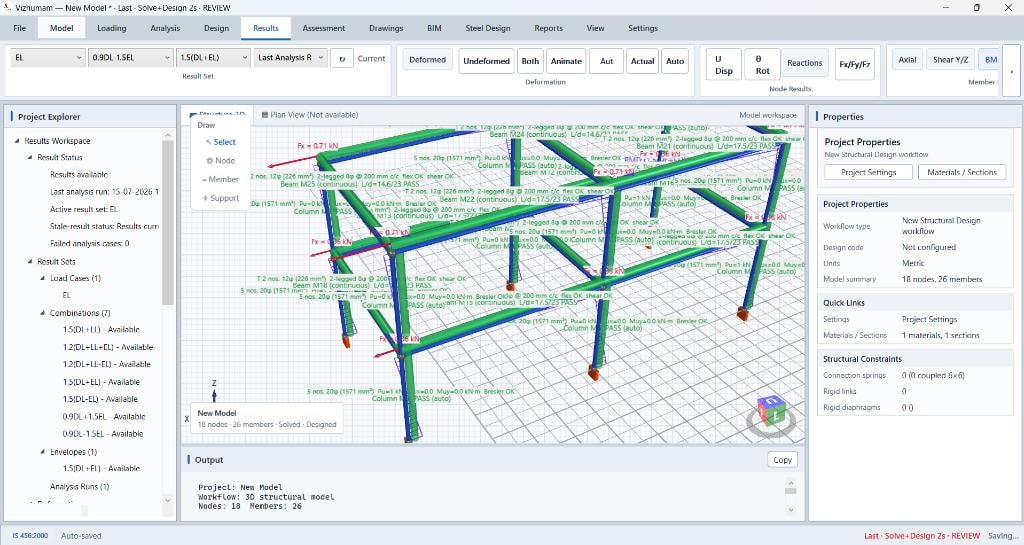Viewport: 1024px width, 545px height.
Task: Open Project Settings quick link
Action: tap(929, 319)
